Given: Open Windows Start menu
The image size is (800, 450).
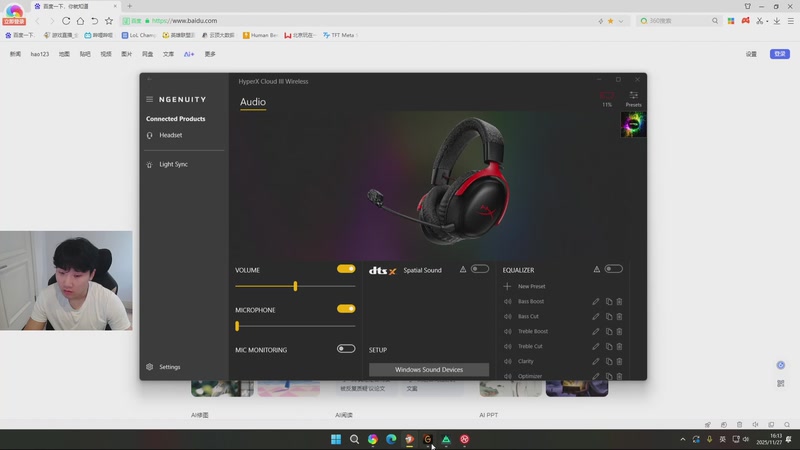Looking at the screenshot, I should (x=336, y=439).
